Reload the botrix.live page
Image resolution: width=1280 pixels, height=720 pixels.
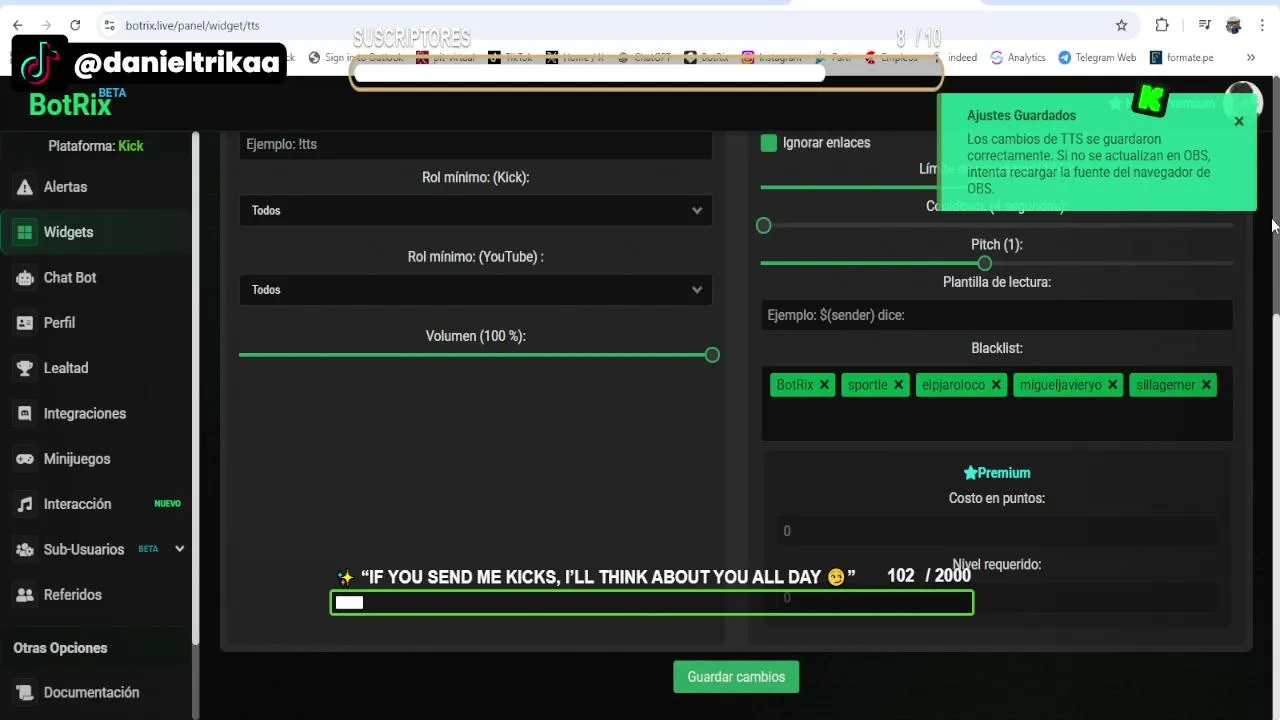coord(75,25)
